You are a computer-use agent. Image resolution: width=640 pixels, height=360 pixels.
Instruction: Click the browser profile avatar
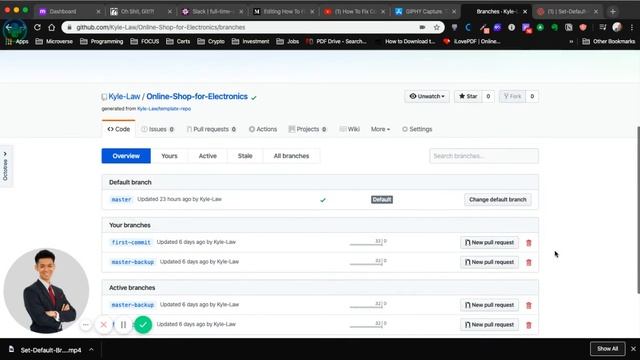(617, 27)
